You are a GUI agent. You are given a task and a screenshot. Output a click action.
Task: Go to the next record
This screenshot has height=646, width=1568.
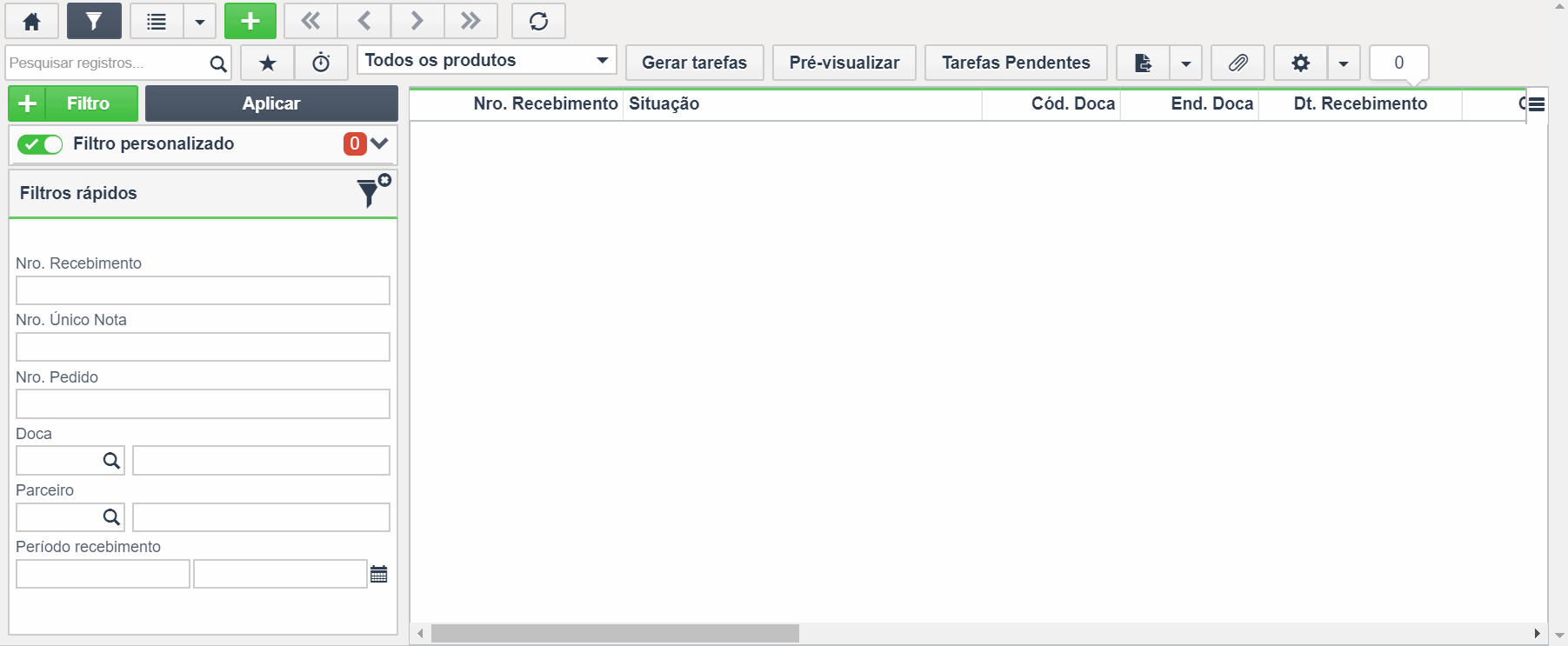(417, 21)
